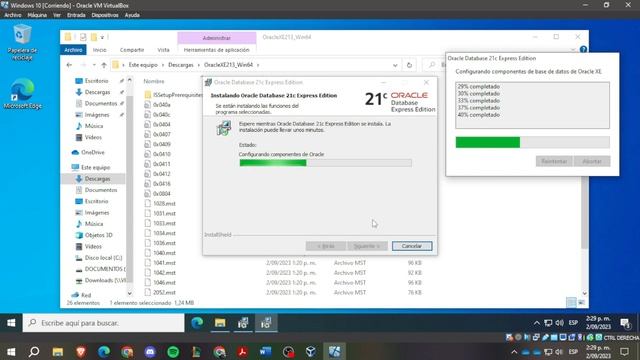Open Herramientas de aplicación tab
640x360 pixels.
(x=216, y=50)
